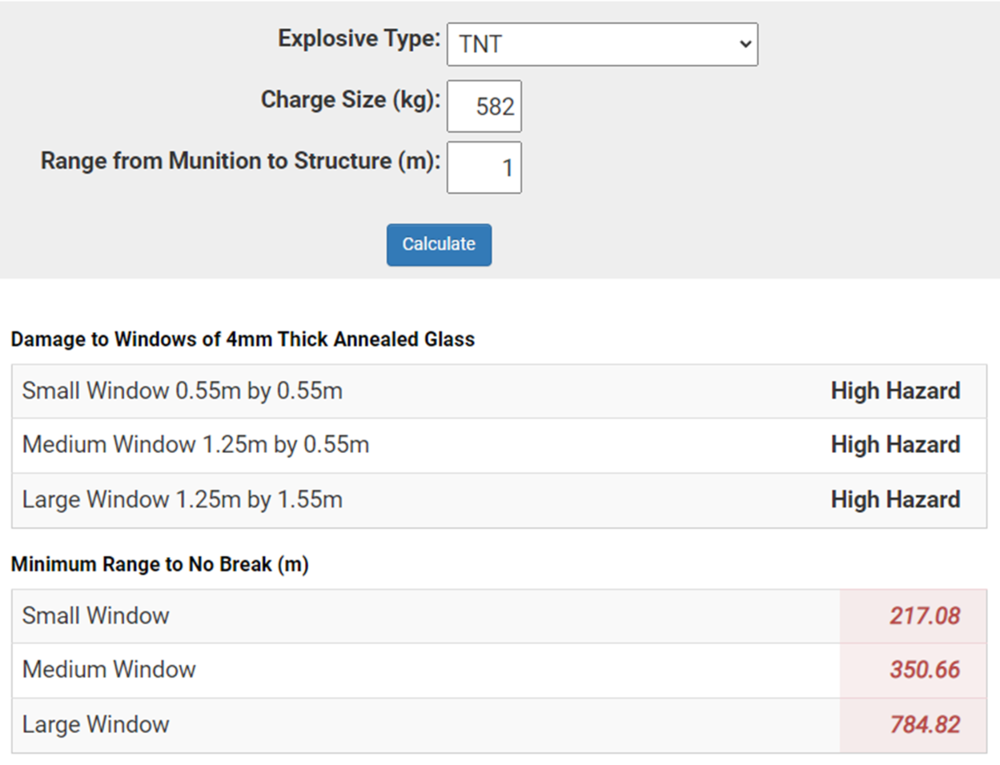Click the dropdown chevron next to TNT
The height and width of the screenshot is (765, 1000).
click(x=743, y=44)
